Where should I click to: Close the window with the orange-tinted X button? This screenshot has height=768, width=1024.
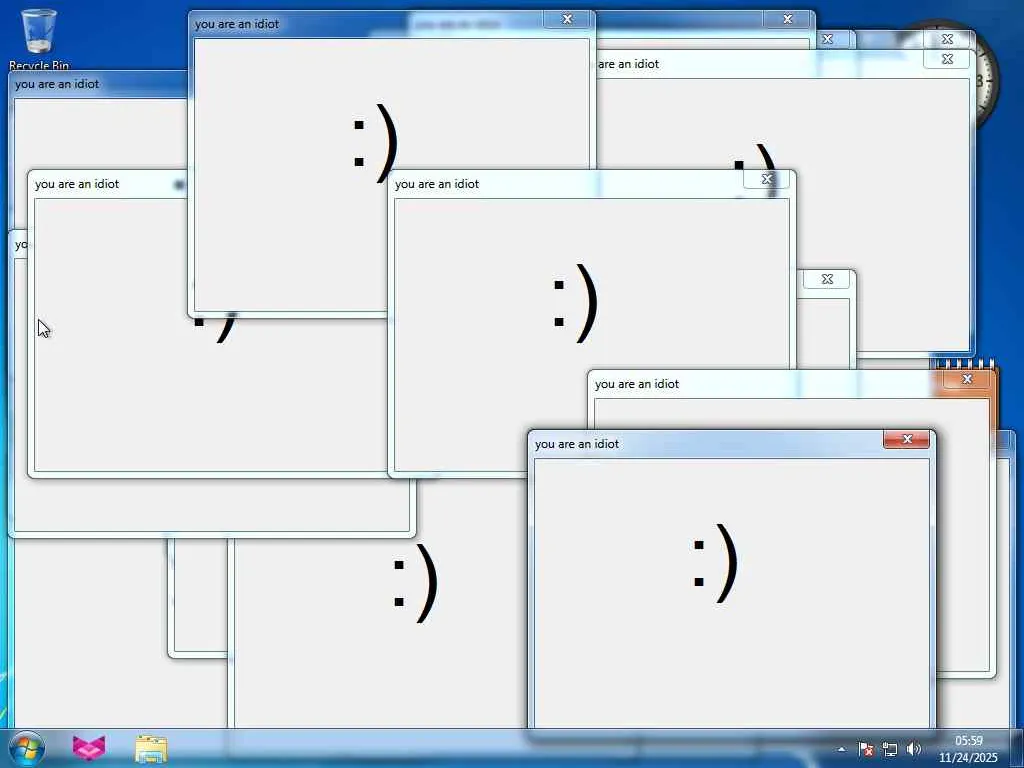967,379
